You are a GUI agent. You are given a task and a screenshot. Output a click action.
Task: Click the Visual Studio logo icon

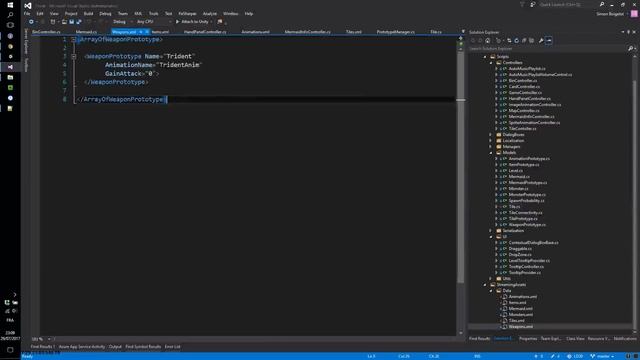click(28, 5)
